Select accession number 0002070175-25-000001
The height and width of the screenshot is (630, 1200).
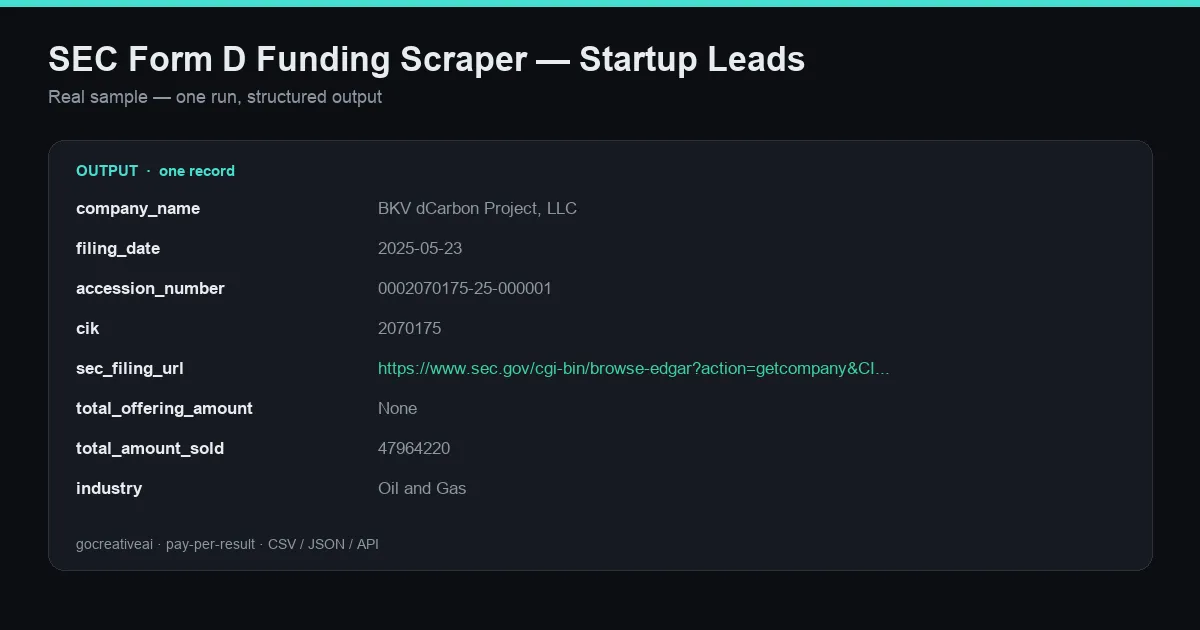(465, 288)
